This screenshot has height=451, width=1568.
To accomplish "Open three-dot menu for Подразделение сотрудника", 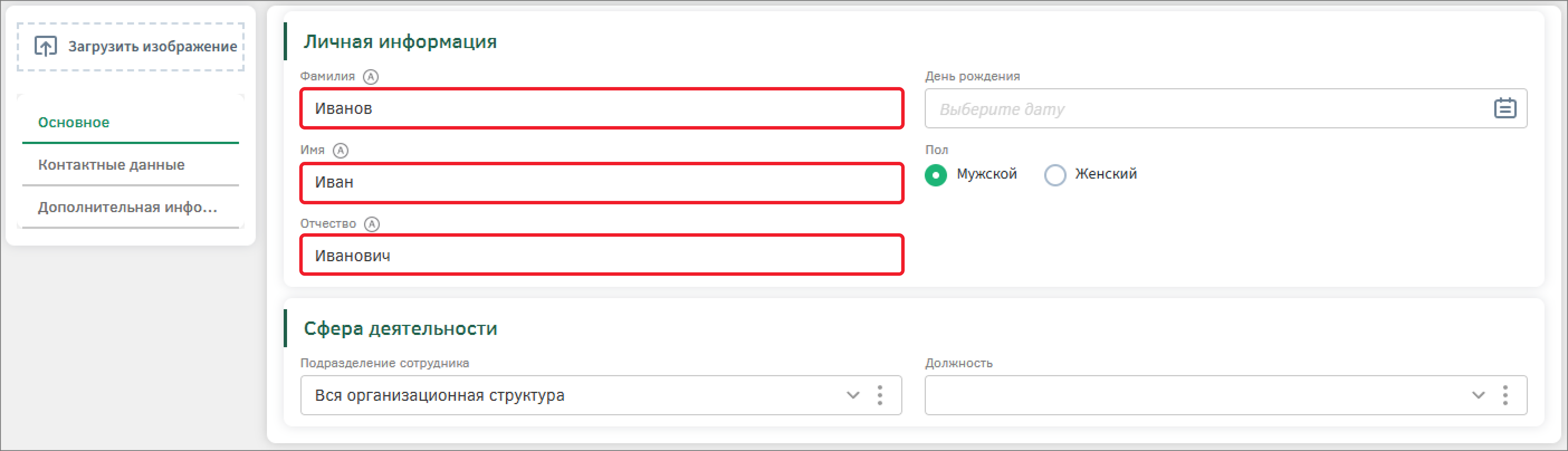I will point(879,395).
